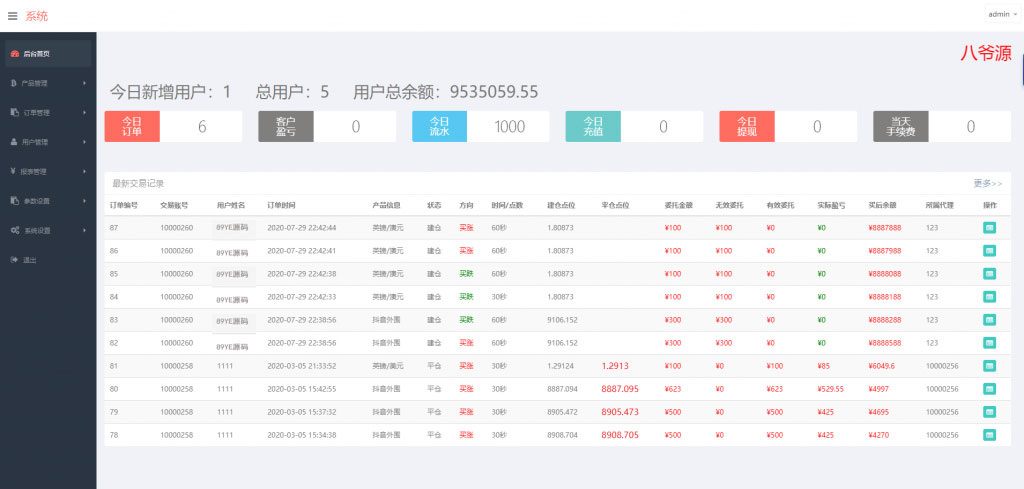Open action icon for order 79
The width and height of the screenshot is (1024, 489).
989,412
